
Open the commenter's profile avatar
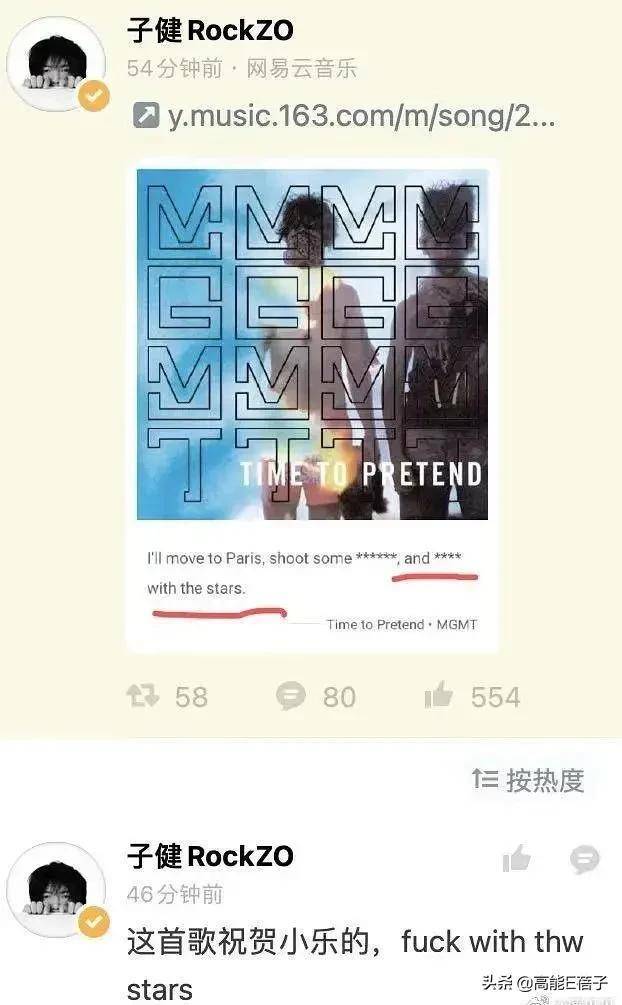pos(56,890)
